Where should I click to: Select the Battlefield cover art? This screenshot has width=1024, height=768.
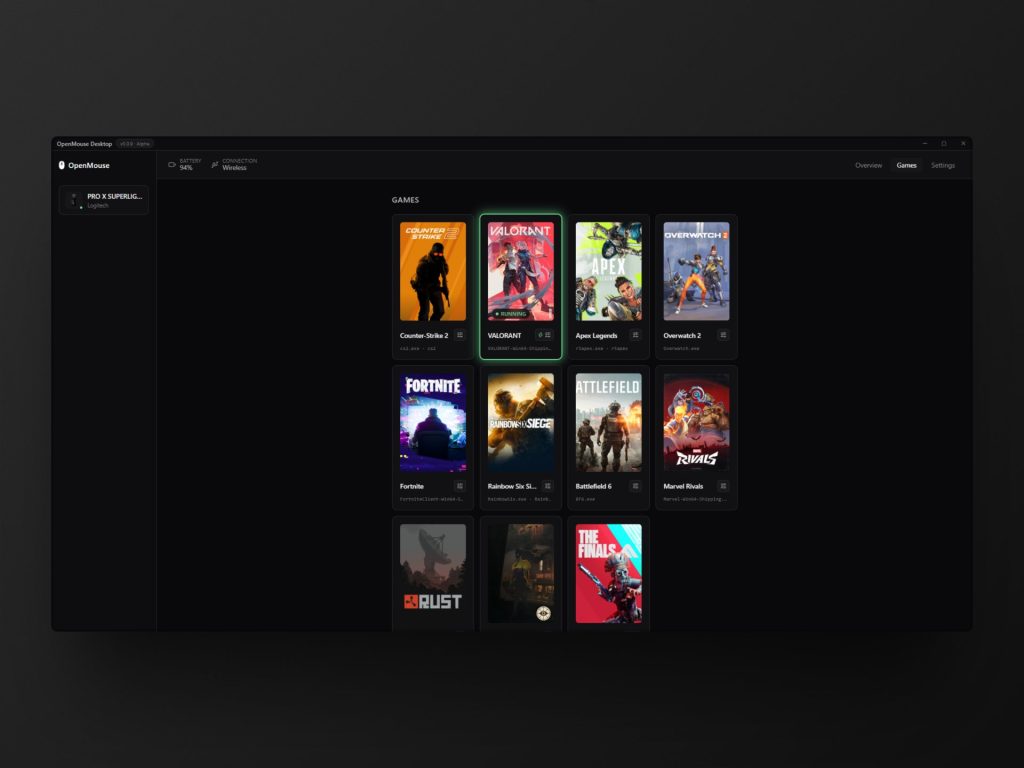609,423
